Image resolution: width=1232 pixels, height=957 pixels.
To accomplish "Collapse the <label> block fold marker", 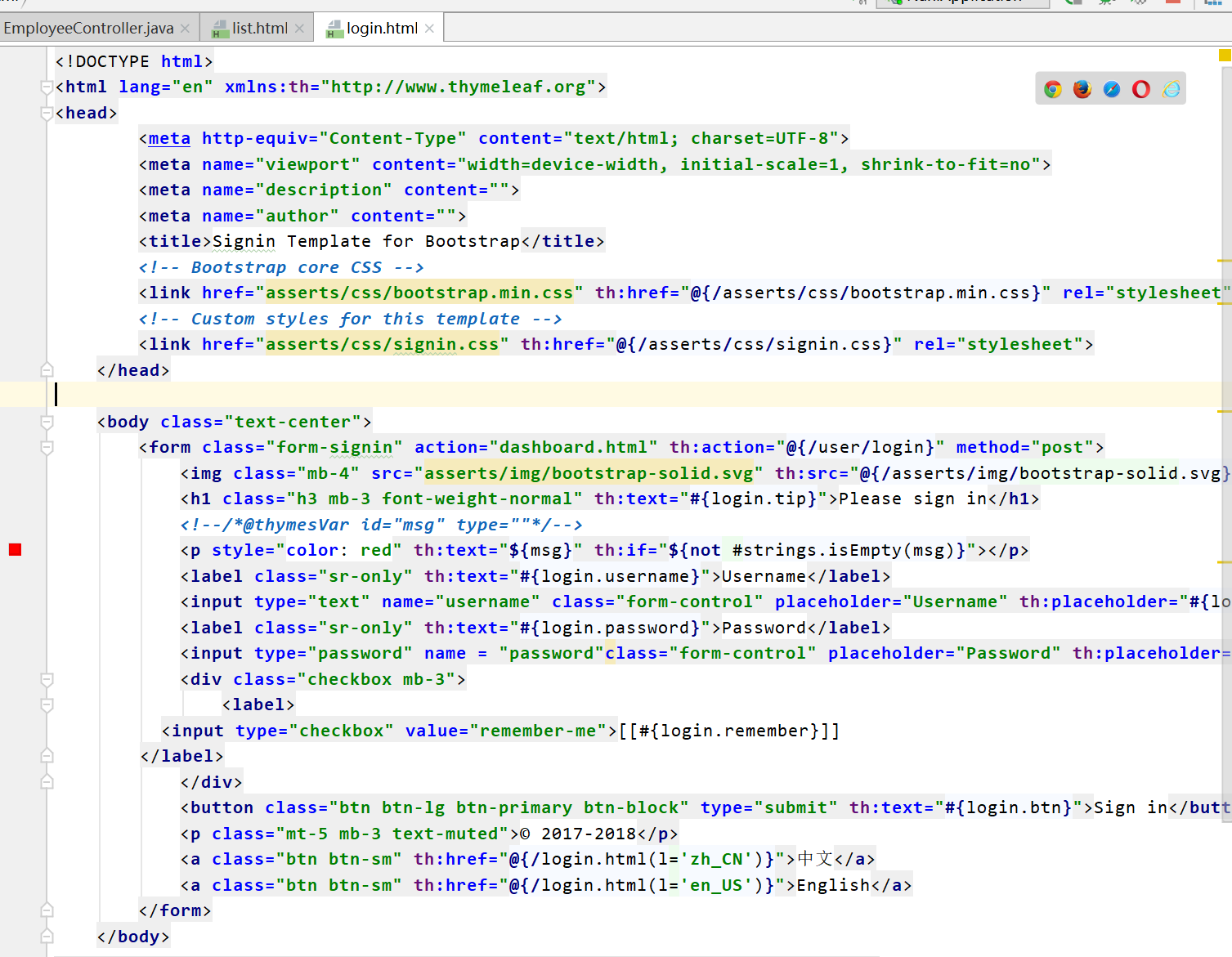I will [47, 704].
